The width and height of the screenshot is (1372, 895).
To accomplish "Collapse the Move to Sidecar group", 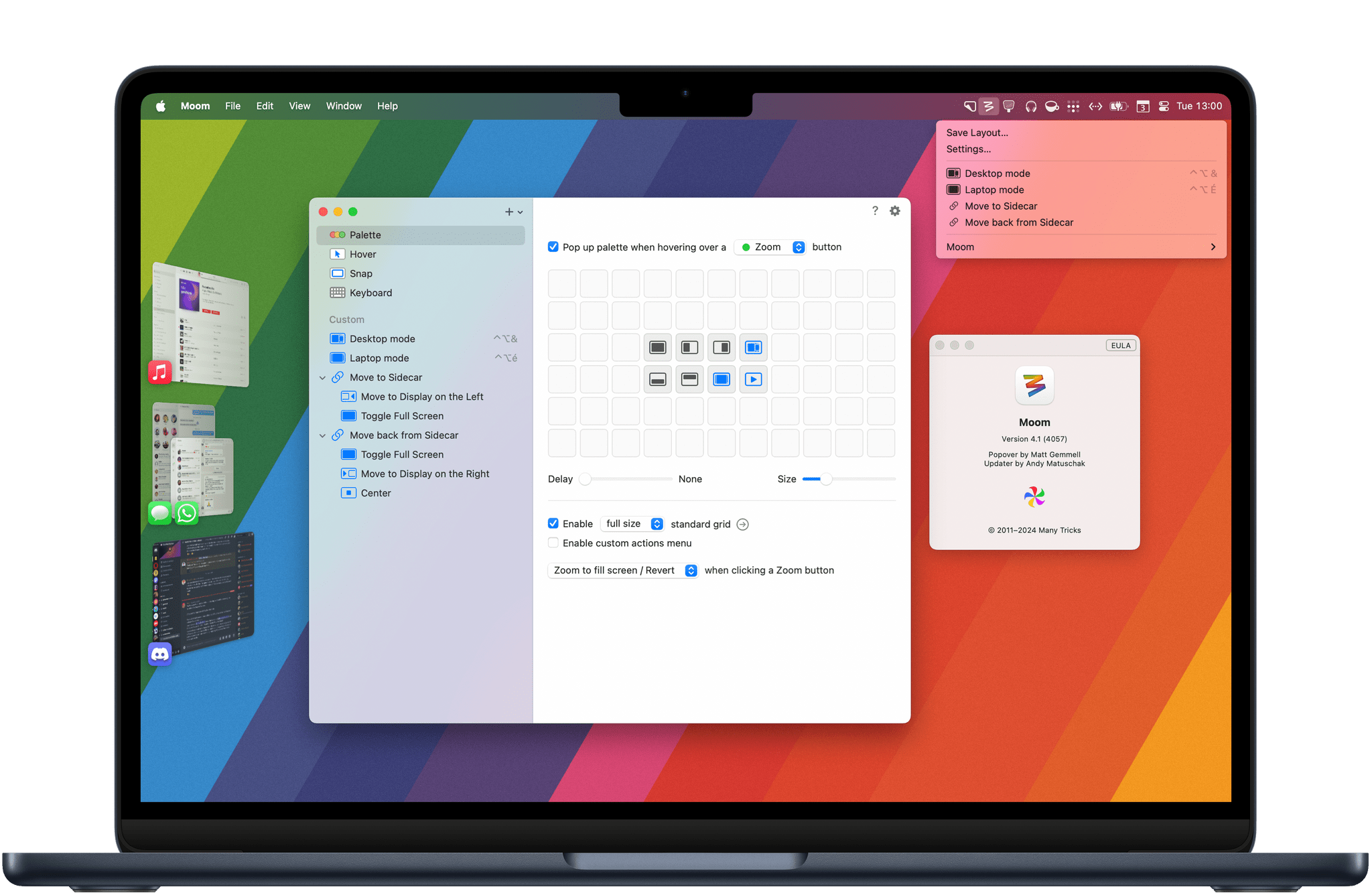I will pos(323,378).
